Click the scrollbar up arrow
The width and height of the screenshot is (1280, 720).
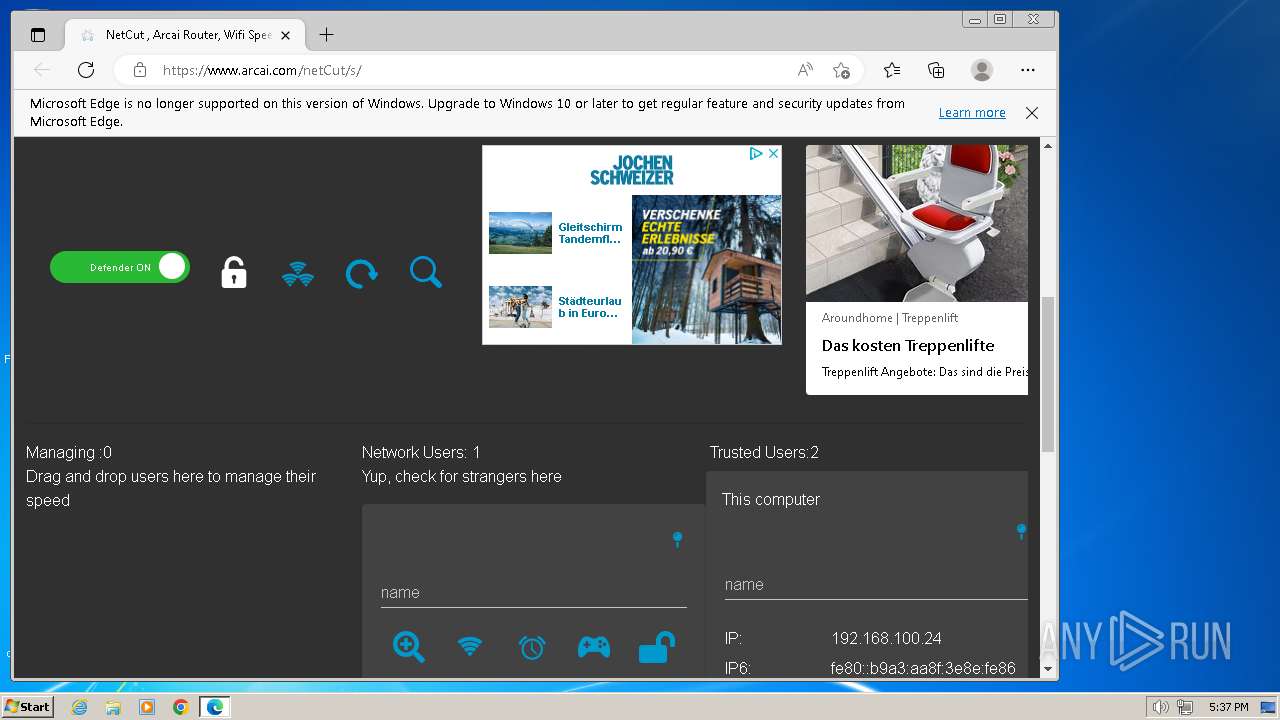pos(1048,146)
